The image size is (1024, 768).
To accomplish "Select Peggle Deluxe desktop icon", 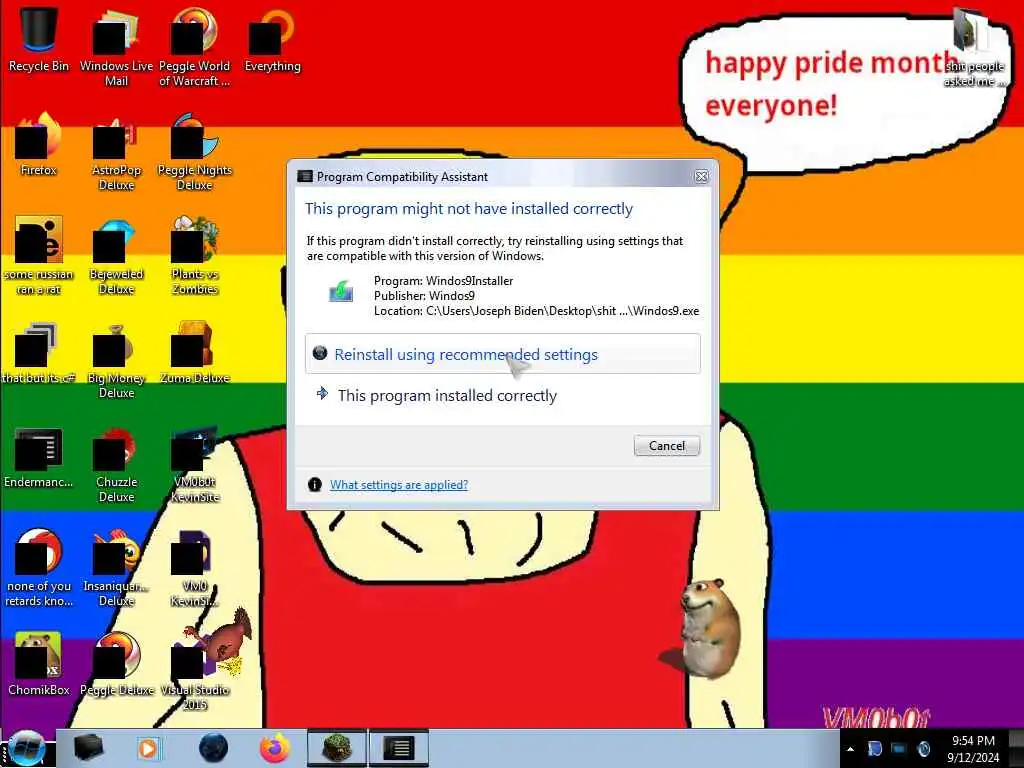I will [x=116, y=664].
